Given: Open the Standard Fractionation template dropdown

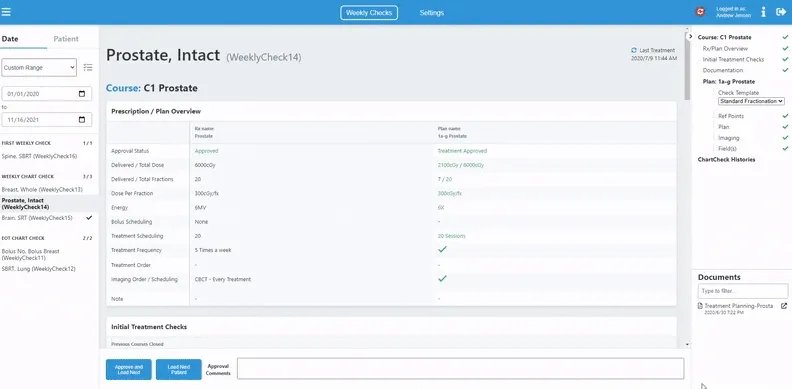Looking at the screenshot, I should [x=751, y=101].
